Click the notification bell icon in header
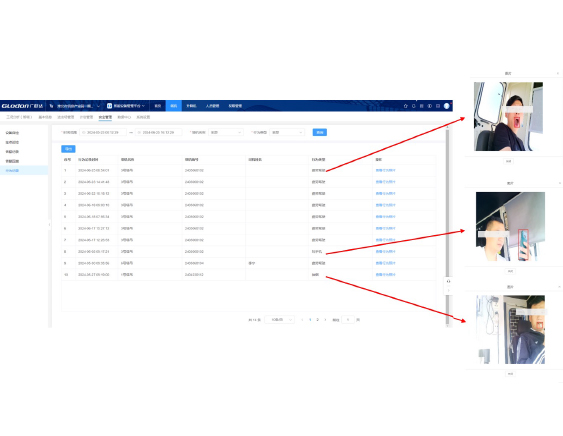563x436 pixels. pyautogui.click(x=414, y=106)
